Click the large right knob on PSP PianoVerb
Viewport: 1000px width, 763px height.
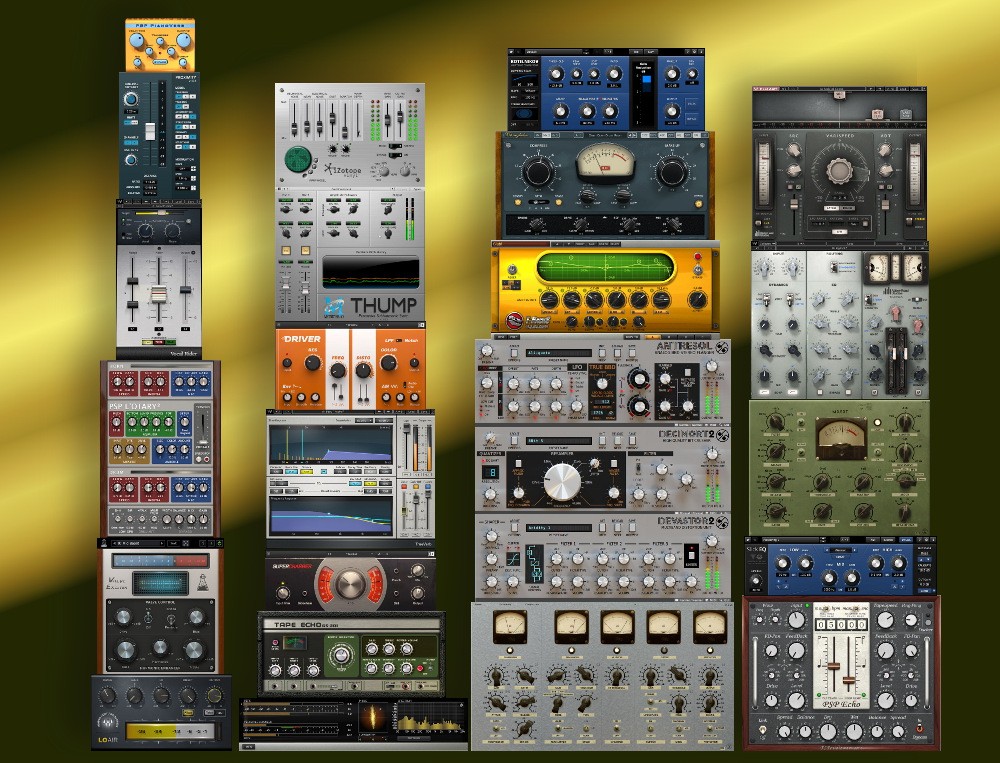[x=184, y=41]
